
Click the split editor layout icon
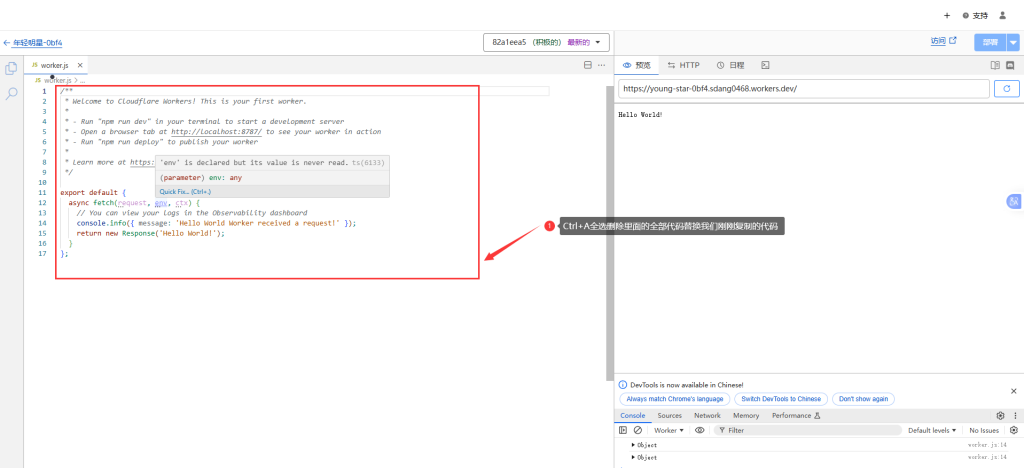(587, 65)
